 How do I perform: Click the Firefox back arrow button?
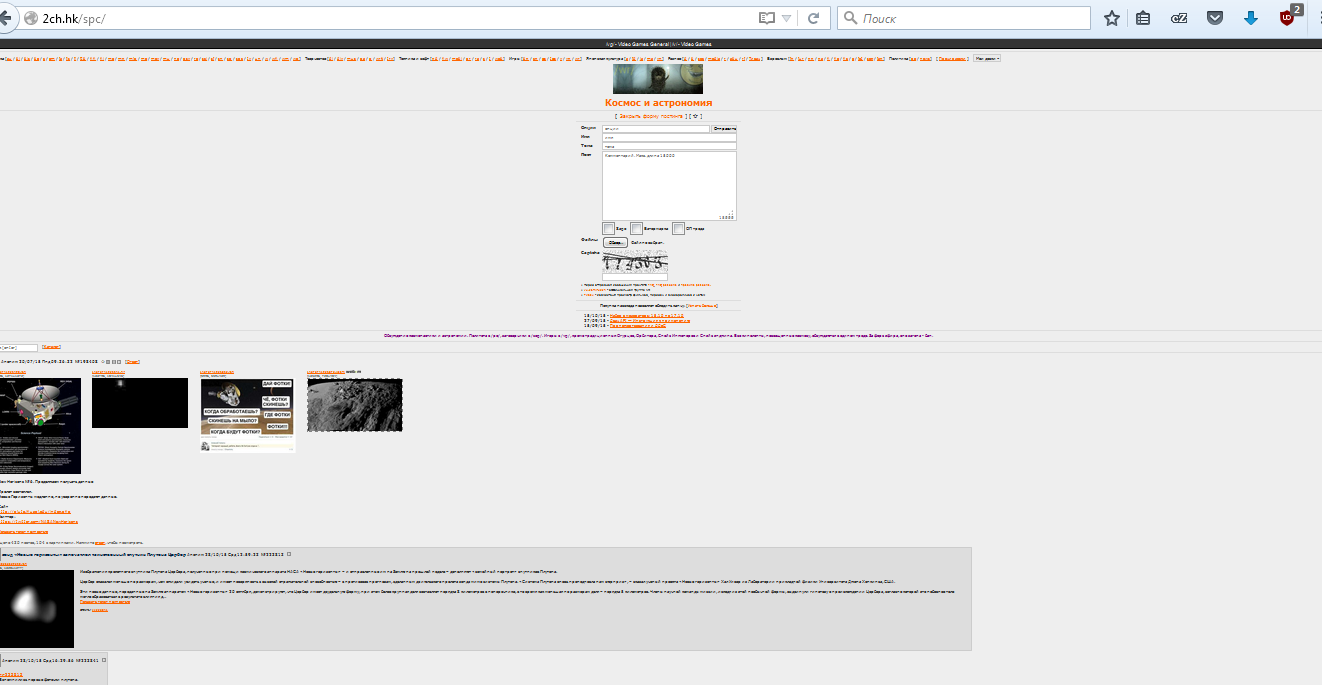click(x=6, y=18)
